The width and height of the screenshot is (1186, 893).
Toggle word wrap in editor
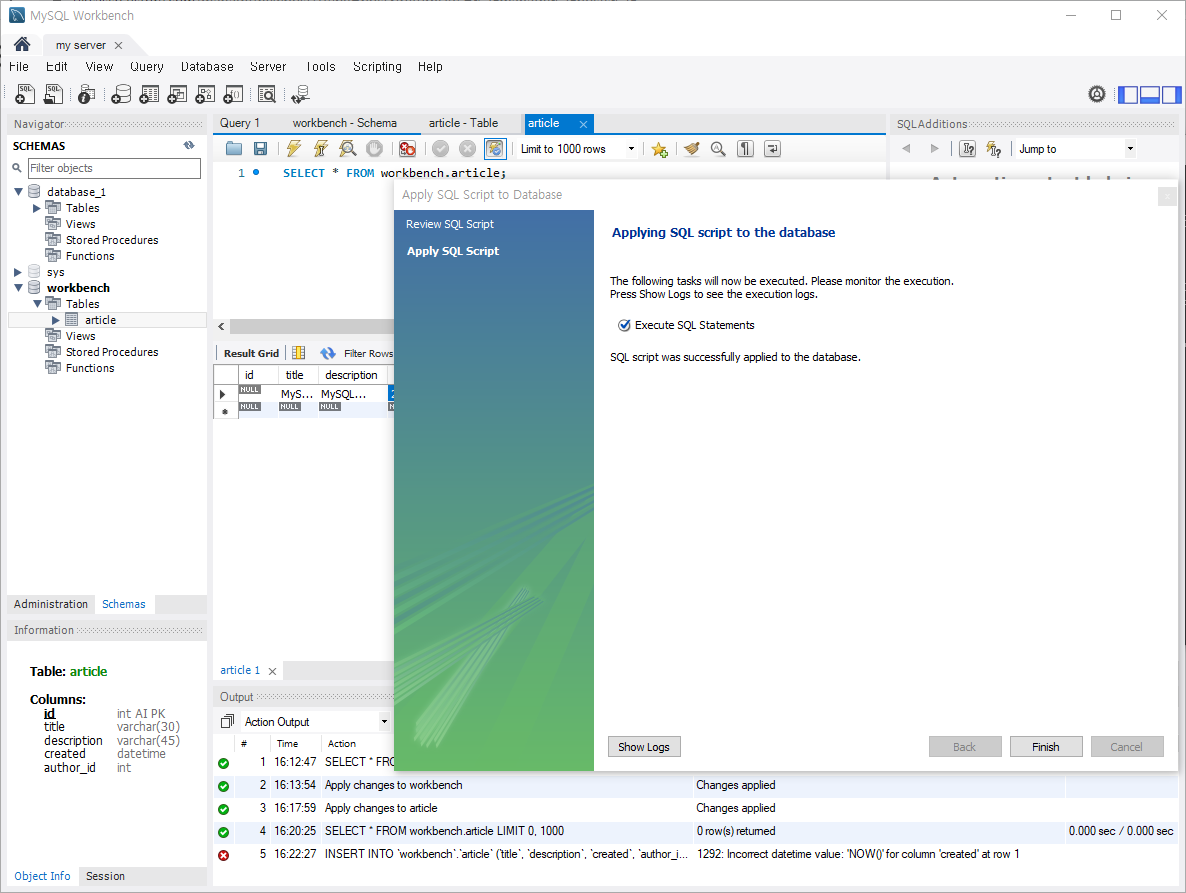point(772,149)
